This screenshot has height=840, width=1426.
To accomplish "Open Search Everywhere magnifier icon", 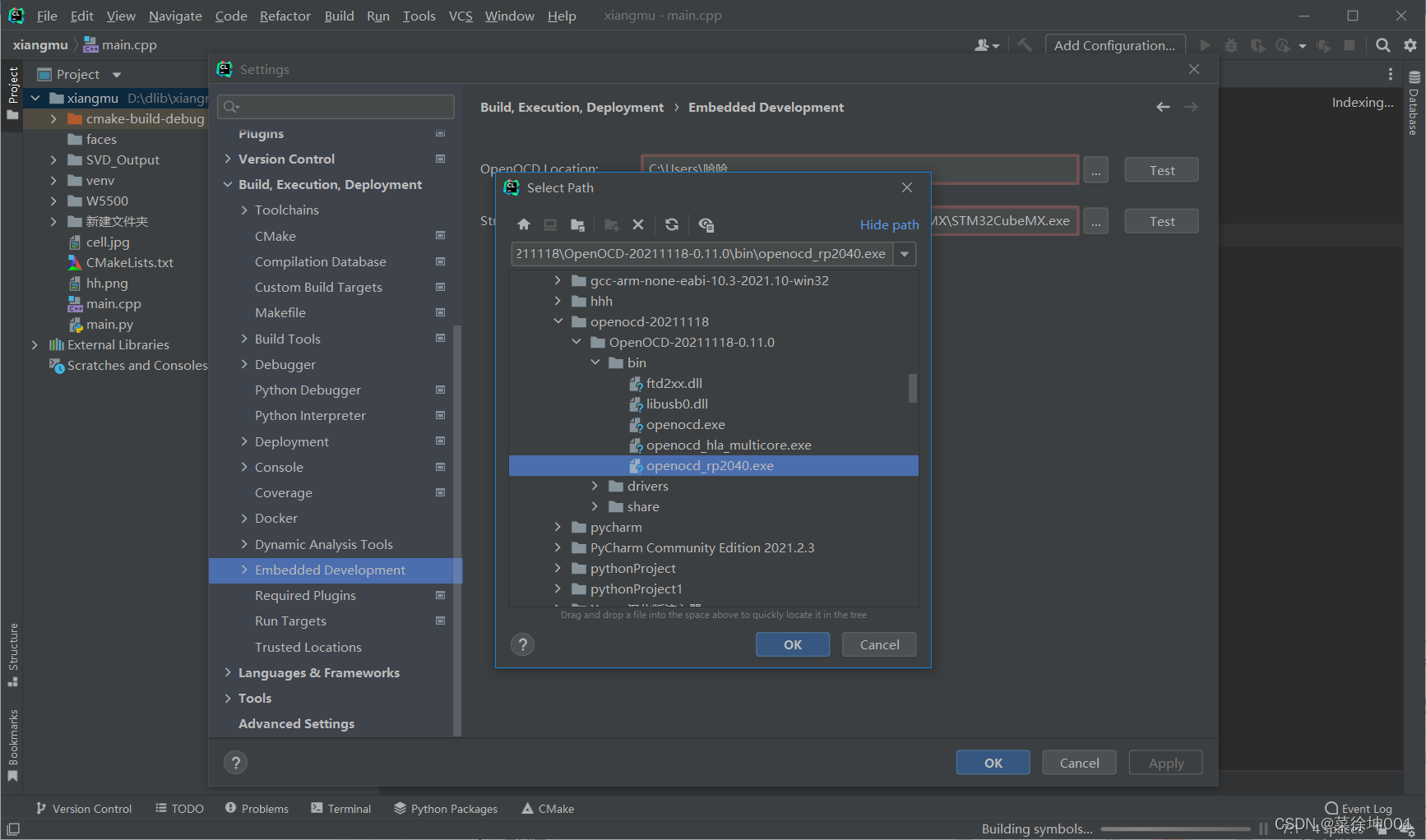I will pyautogui.click(x=1383, y=45).
